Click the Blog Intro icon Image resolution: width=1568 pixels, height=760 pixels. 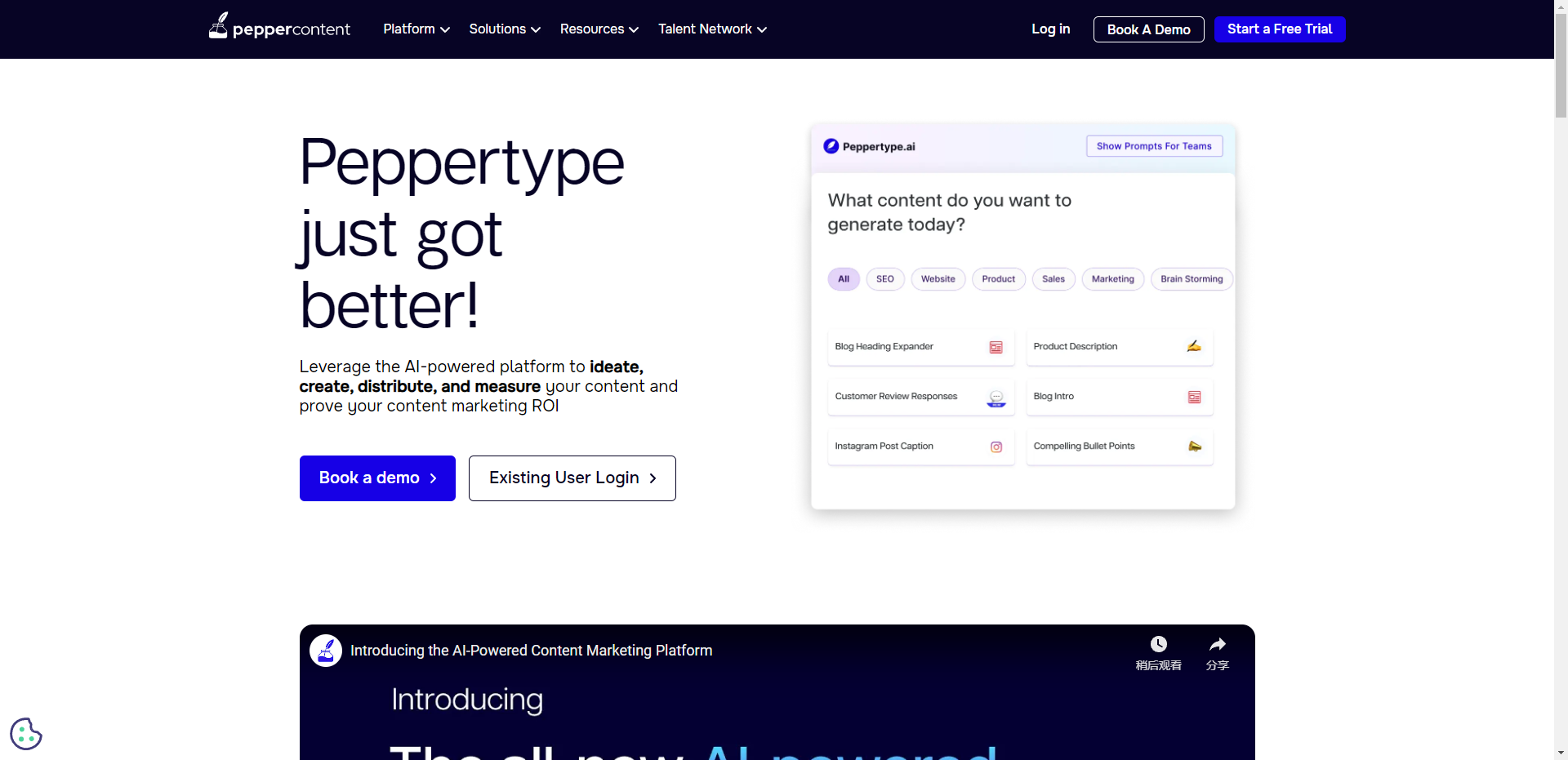(1195, 397)
